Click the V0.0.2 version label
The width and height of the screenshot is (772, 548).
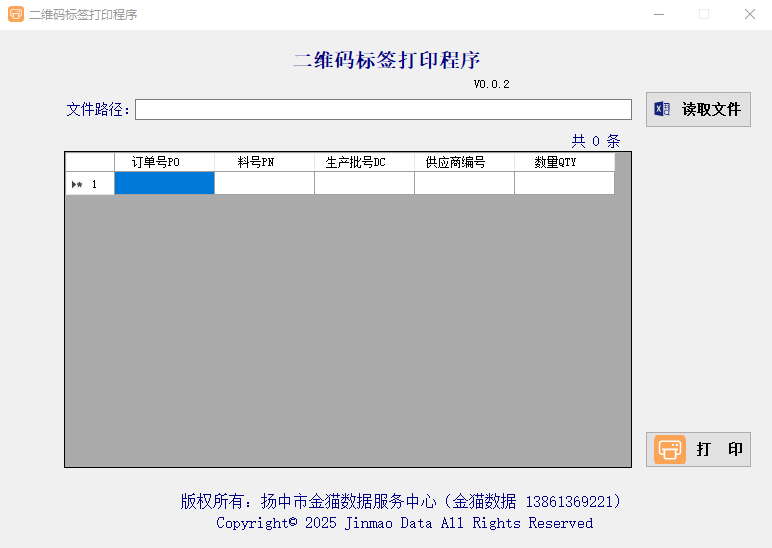(491, 84)
